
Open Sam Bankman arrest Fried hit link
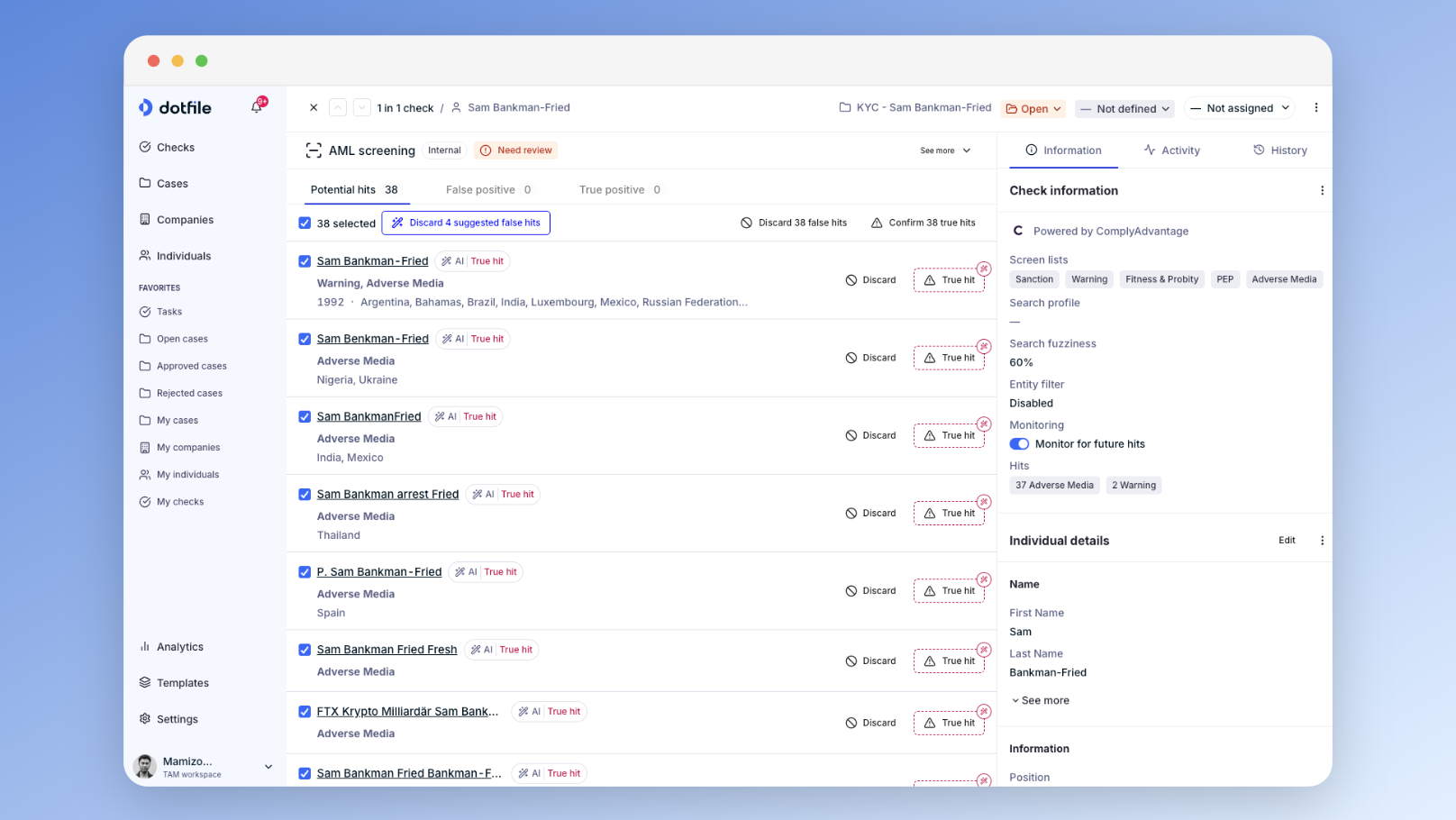387,495
